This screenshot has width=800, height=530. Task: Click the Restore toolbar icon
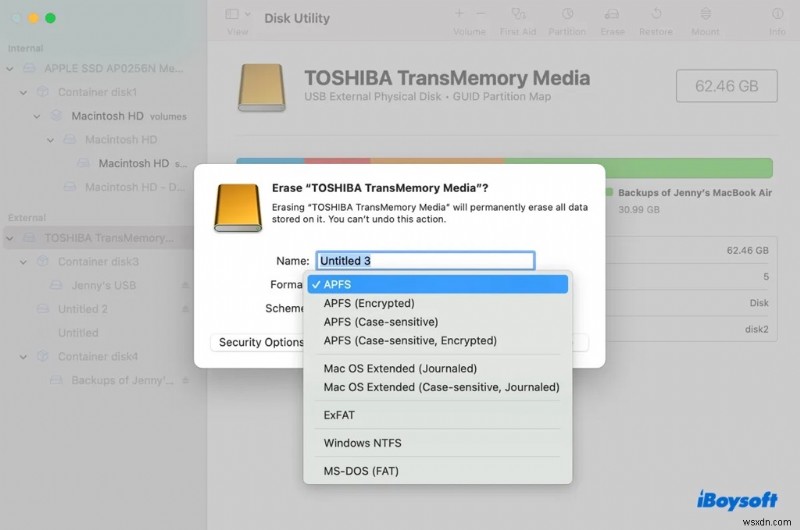pos(656,14)
